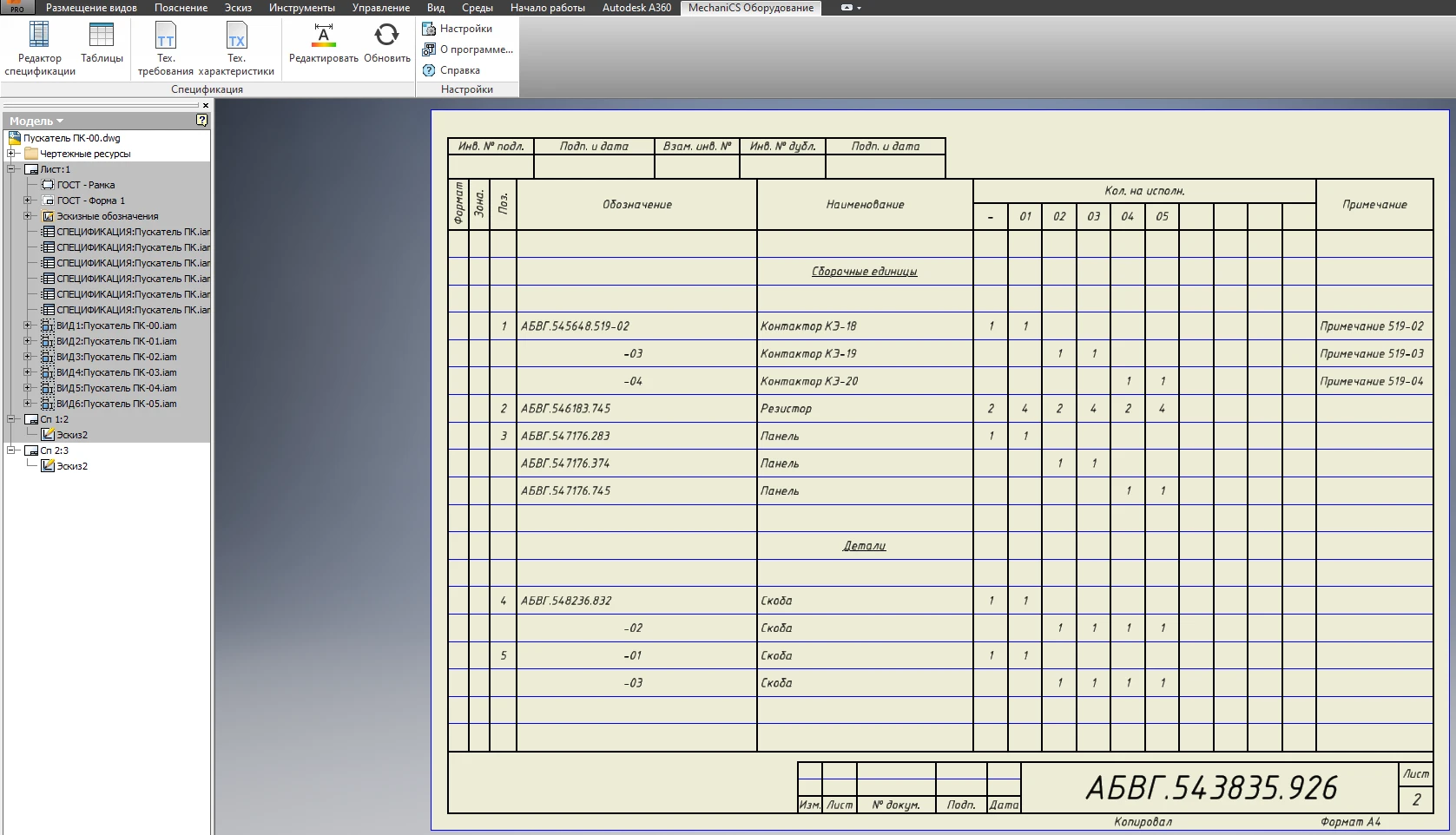Expand the Чертежные ресурсы folder
Screen dimensions: 1456x835
[x=12, y=154]
